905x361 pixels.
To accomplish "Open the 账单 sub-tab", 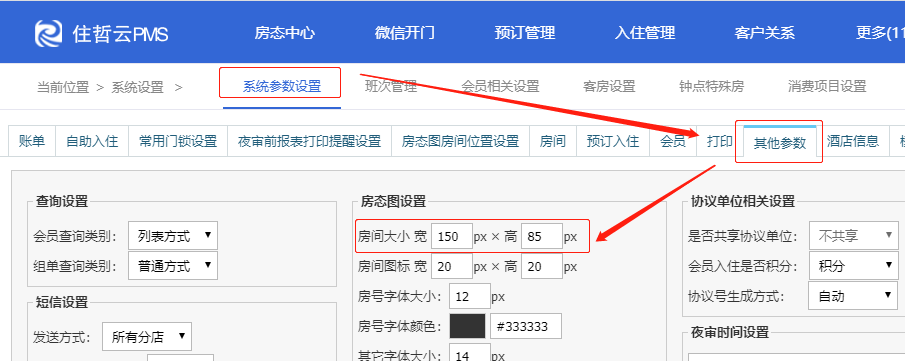I will pyautogui.click(x=32, y=141).
